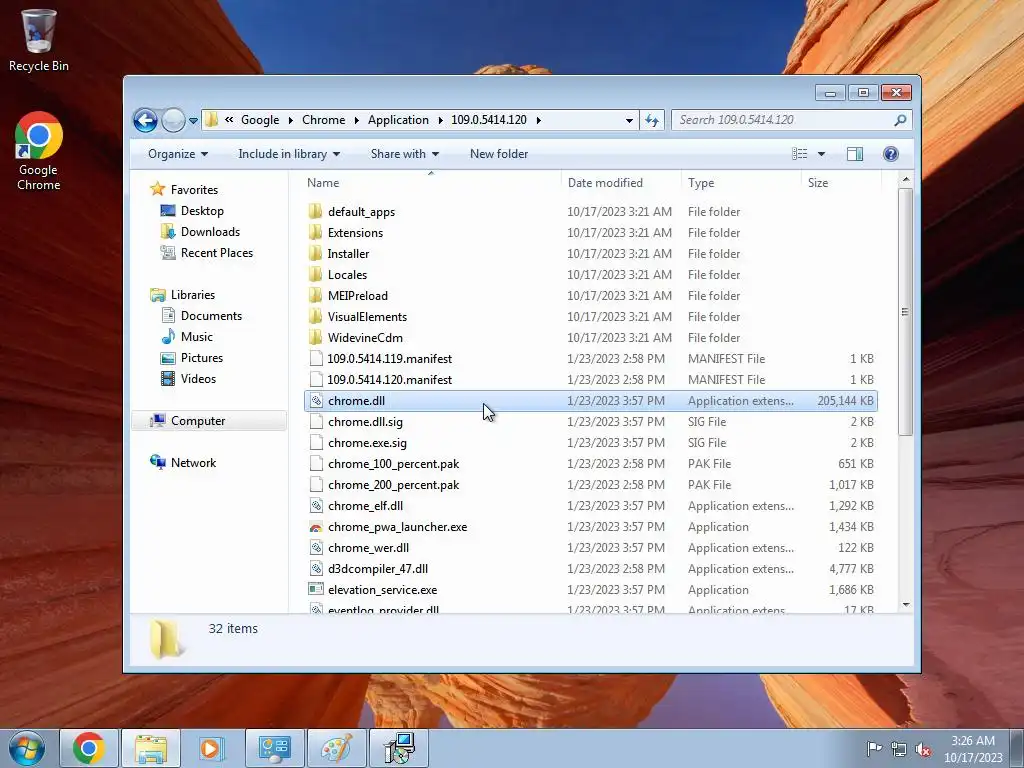The height and width of the screenshot is (768, 1024).
Task: Select chrome_100_percent.pak file
Action: [x=590, y=464]
